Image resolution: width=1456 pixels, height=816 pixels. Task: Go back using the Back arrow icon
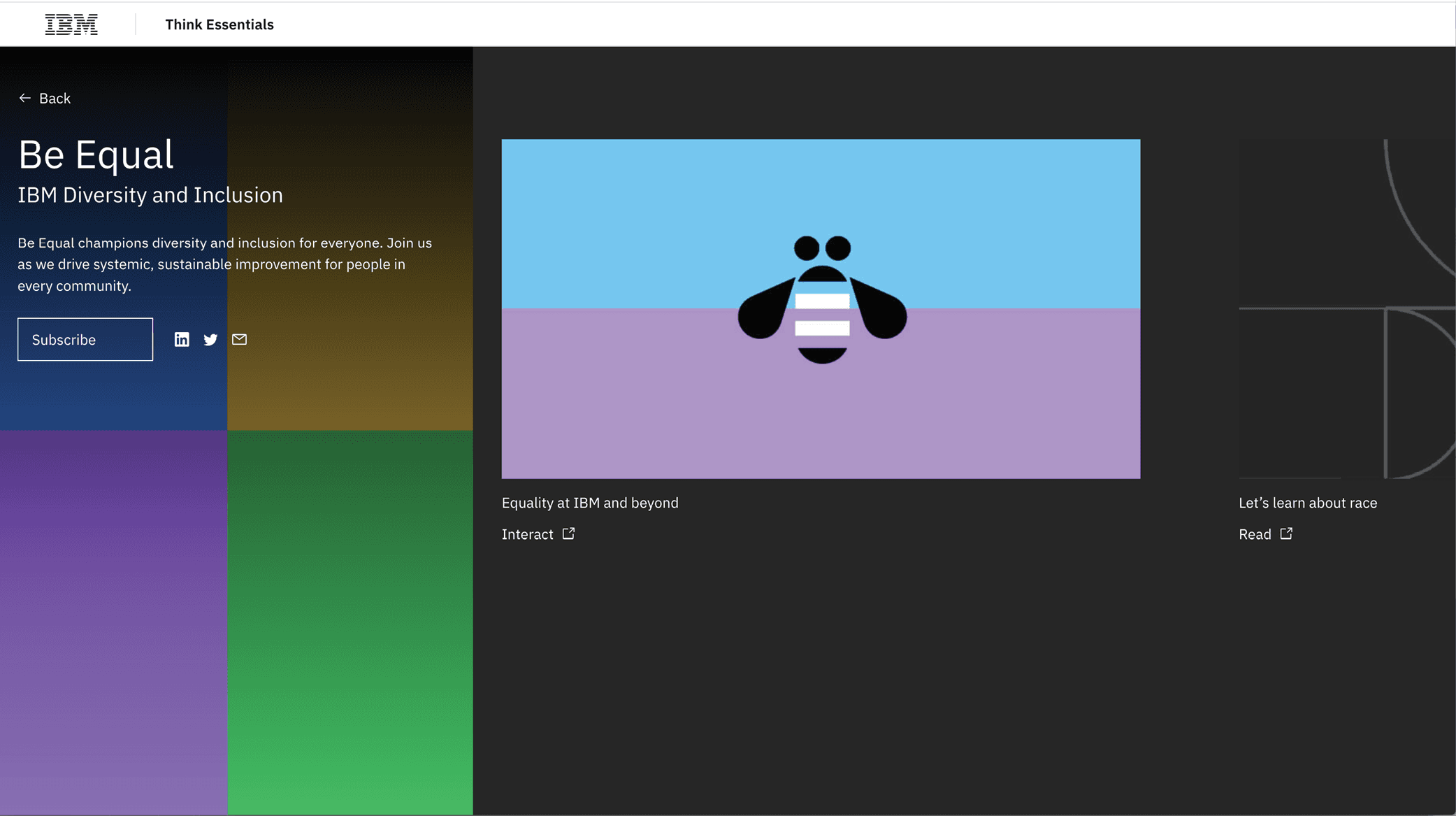[x=24, y=98]
